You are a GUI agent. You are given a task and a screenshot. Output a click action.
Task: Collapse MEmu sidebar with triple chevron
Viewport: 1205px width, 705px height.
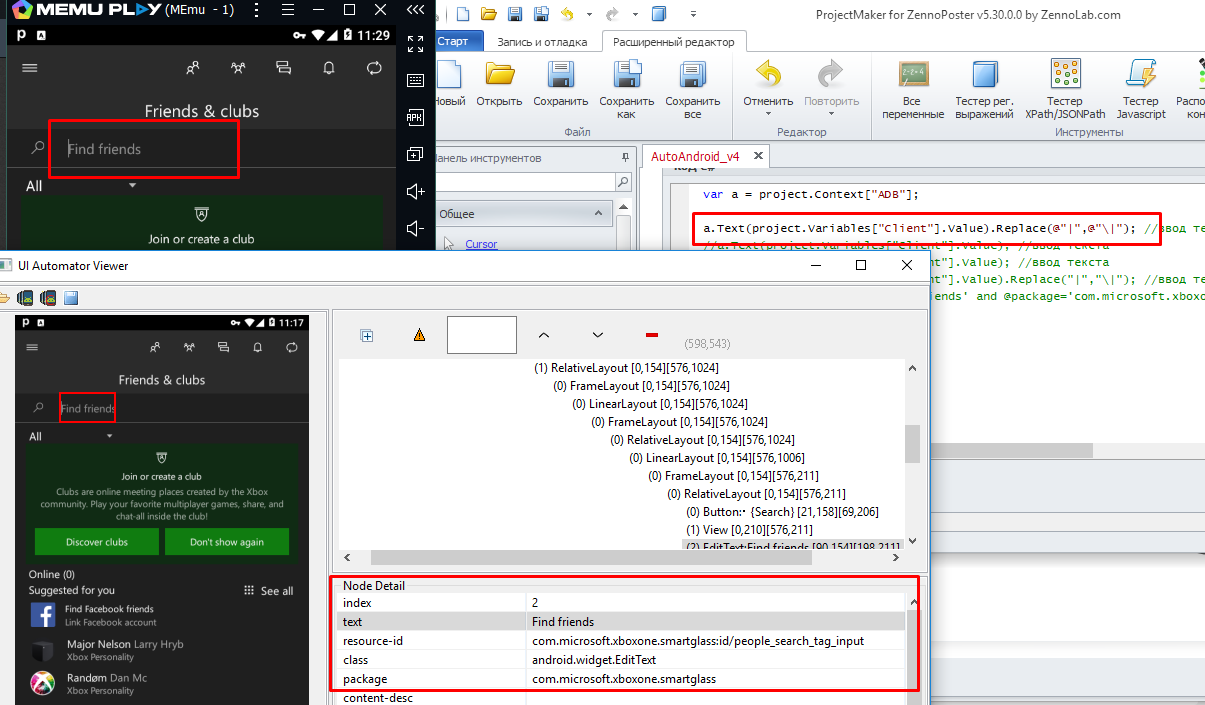pyautogui.click(x=415, y=10)
